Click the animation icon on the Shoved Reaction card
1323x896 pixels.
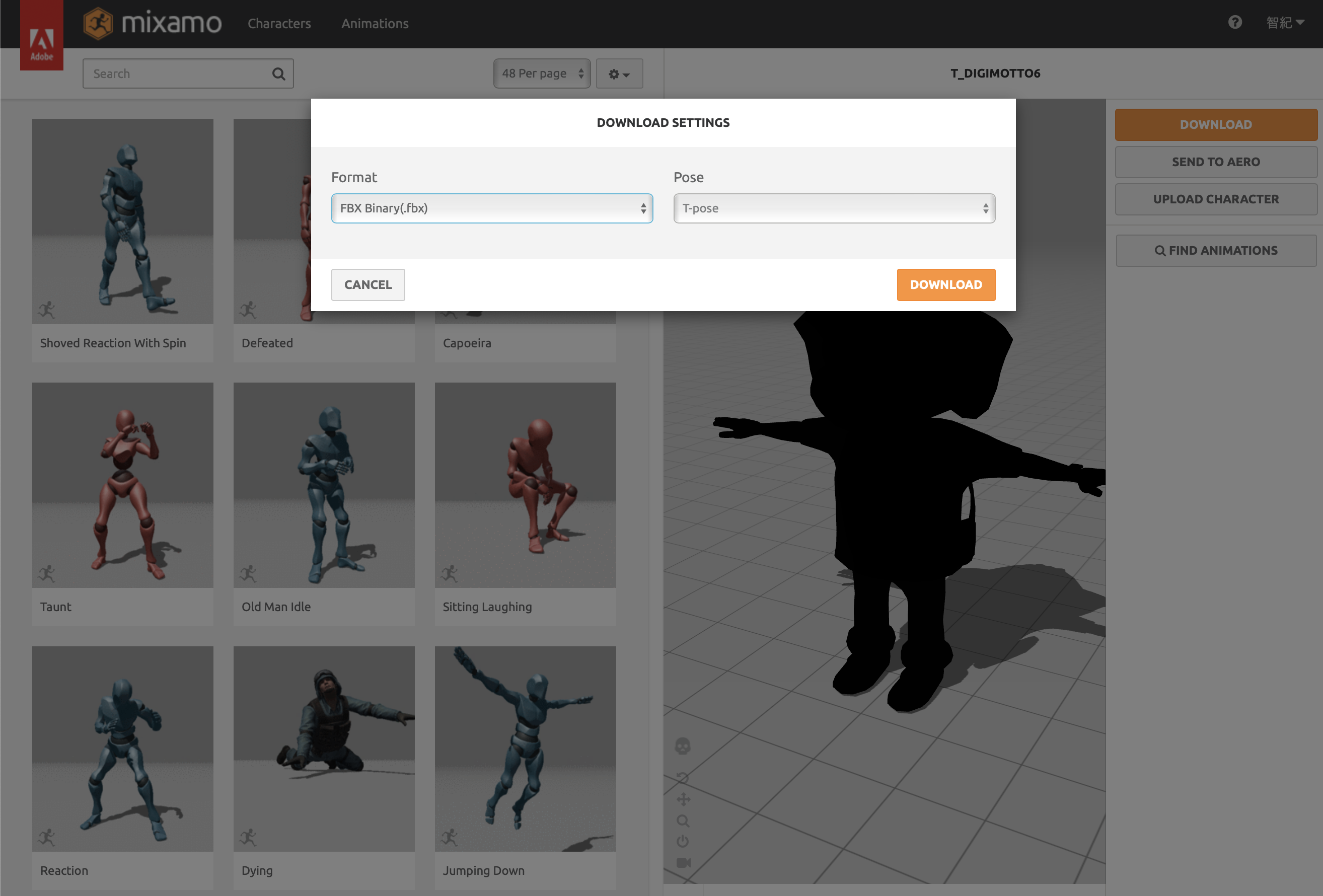[x=47, y=310]
